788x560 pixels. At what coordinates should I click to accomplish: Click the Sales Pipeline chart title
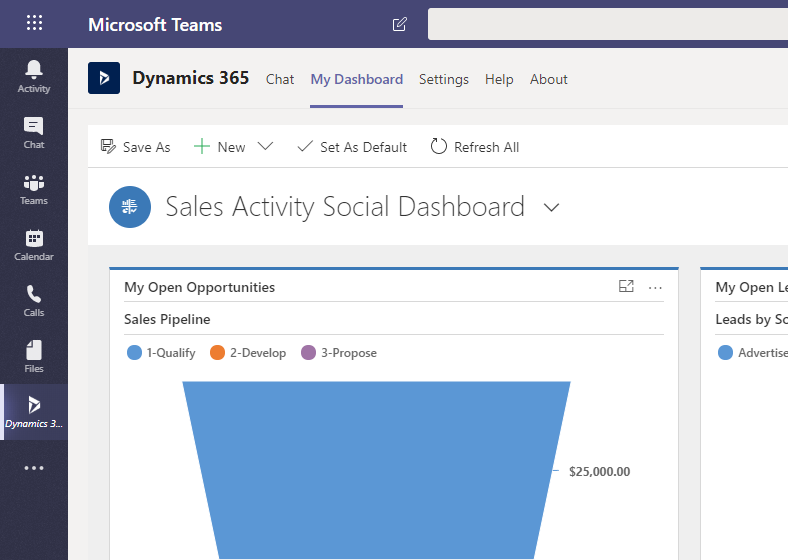pyautogui.click(x=167, y=319)
